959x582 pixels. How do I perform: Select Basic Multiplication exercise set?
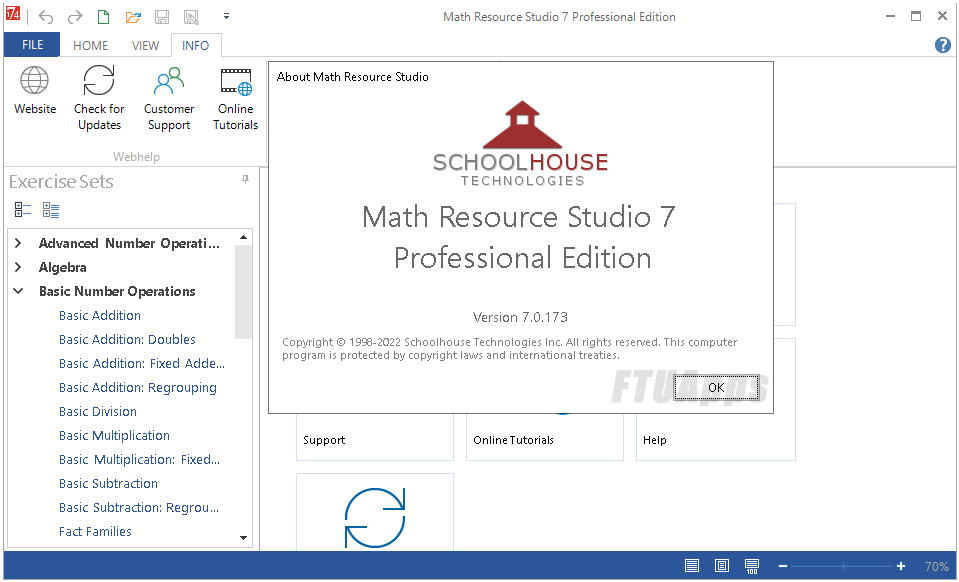pos(114,435)
